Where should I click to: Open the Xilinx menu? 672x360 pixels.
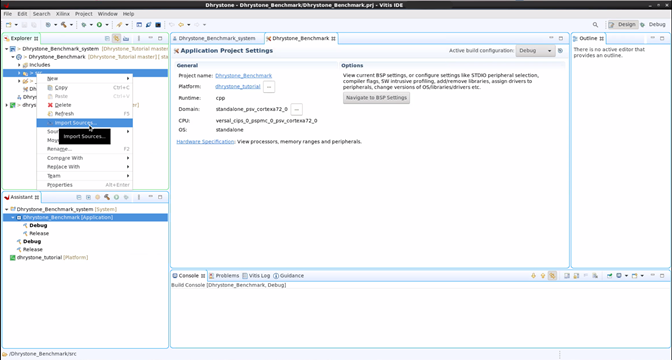click(63, 14)
